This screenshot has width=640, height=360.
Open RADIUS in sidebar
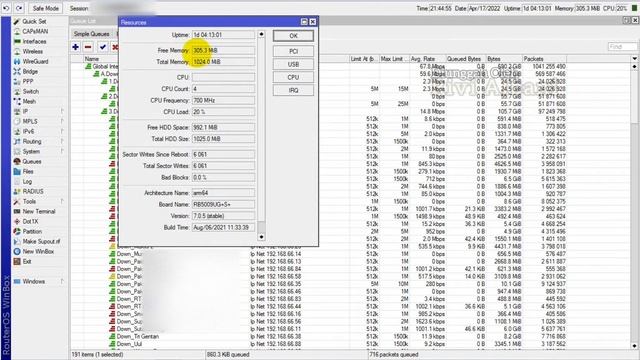(x=33, y=191)
